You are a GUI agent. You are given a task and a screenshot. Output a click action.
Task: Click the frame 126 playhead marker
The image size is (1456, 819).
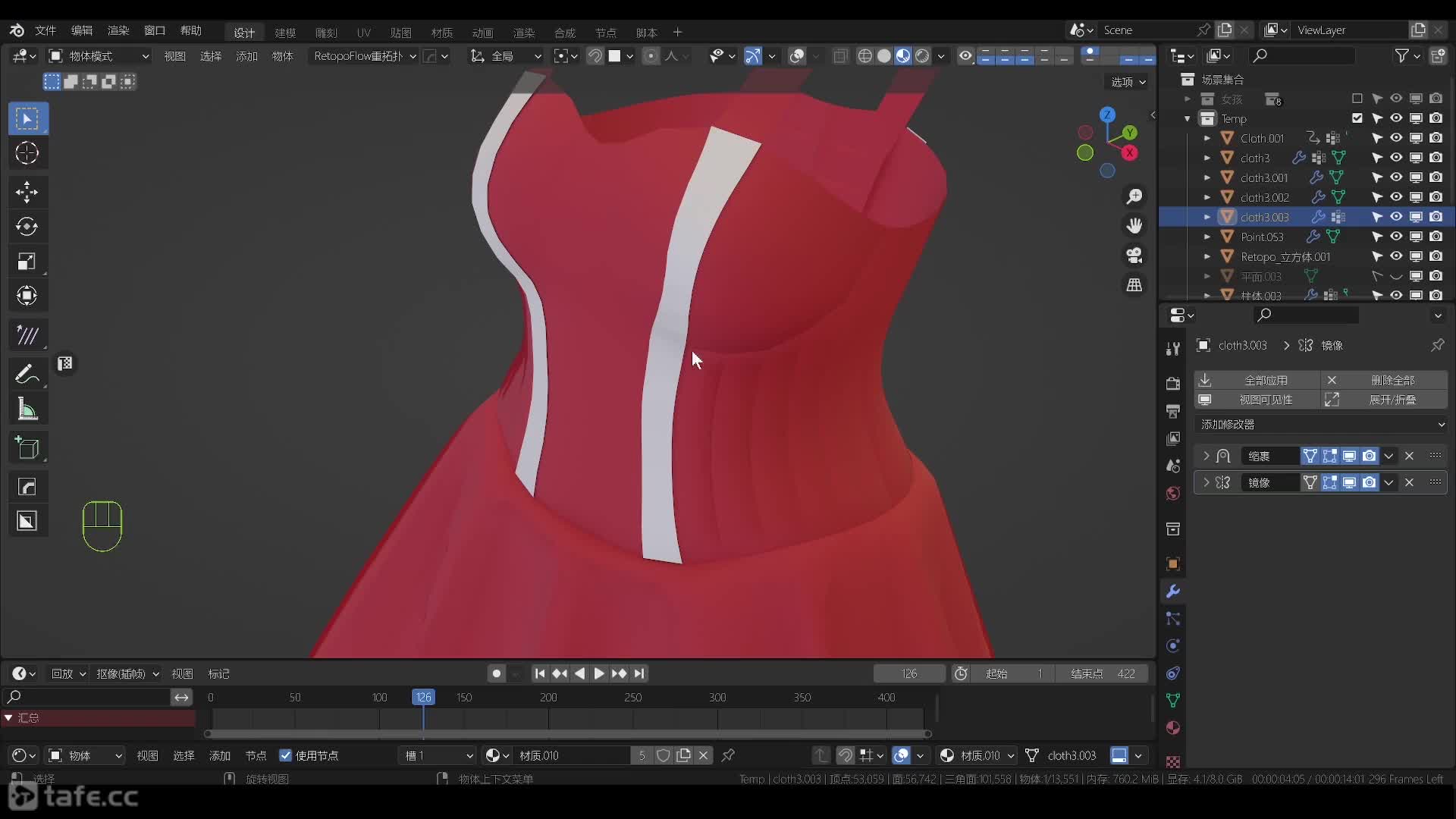tap(423, 697)
